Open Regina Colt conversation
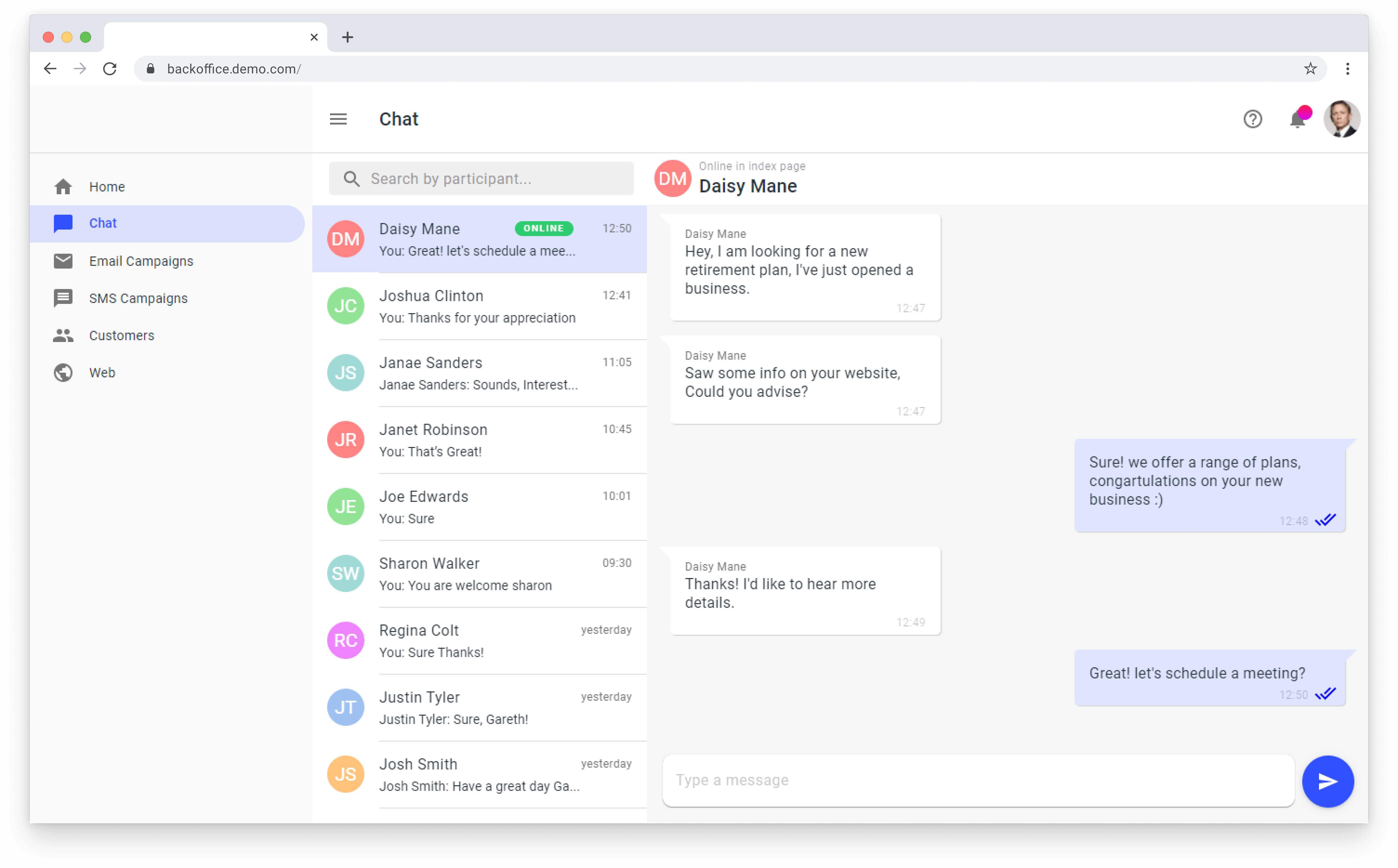The height and width of the screenshot is (868, 1398). pos(479,641)
